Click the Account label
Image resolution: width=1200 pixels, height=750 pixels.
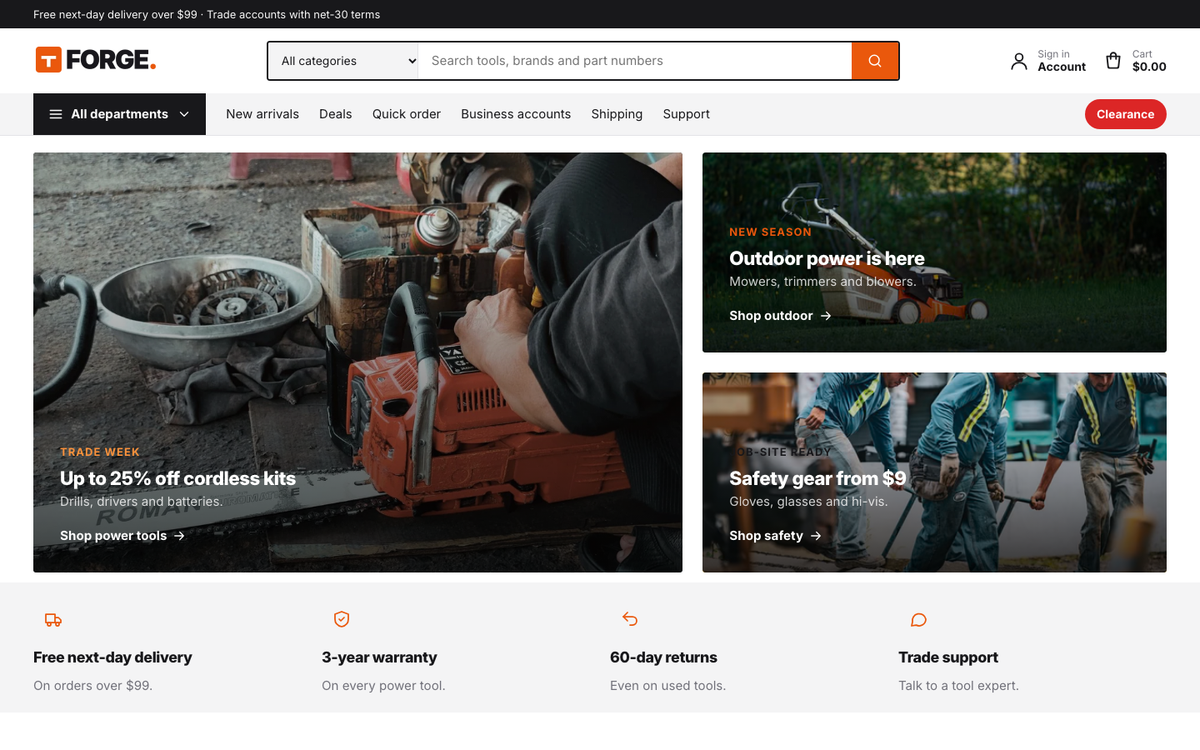pos(1061,67)
